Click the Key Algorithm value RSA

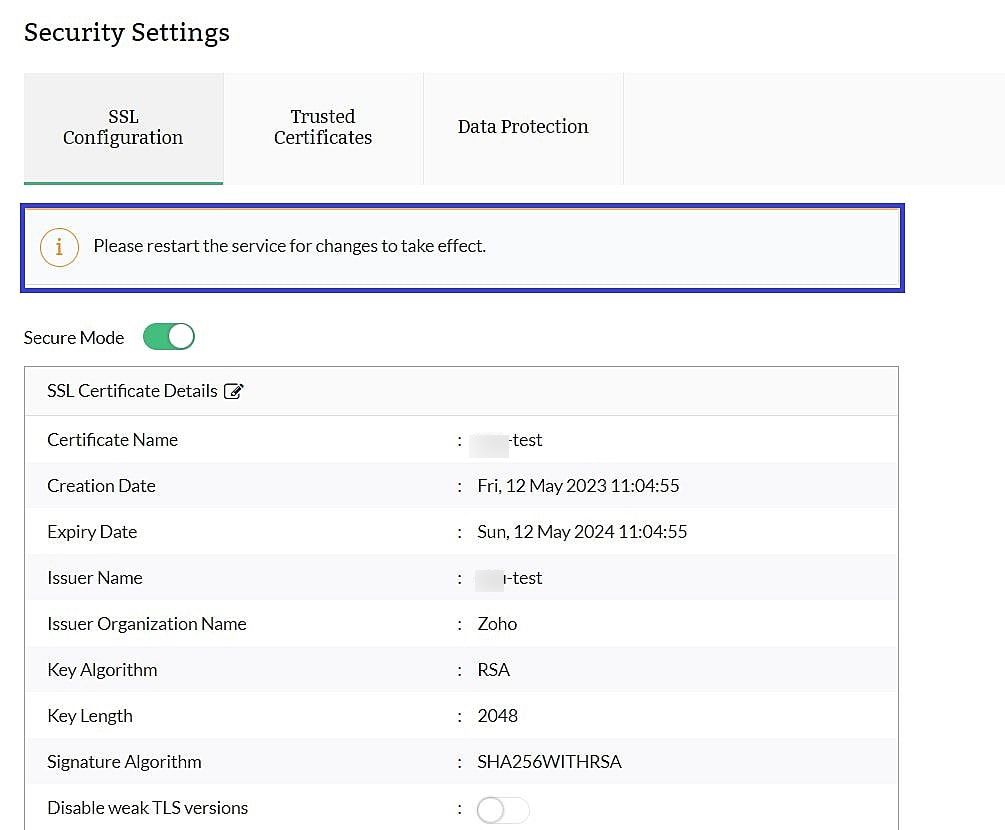pyautogui.click(x=494, y=670)
